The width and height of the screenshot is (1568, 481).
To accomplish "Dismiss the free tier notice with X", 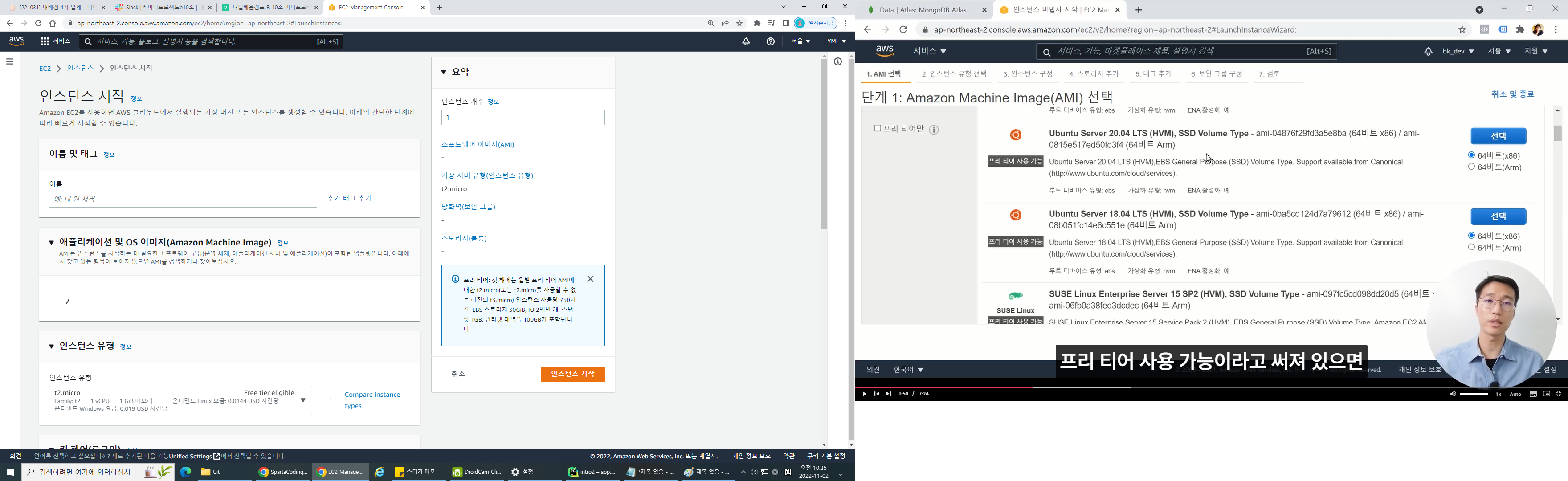I will (590, 279).
